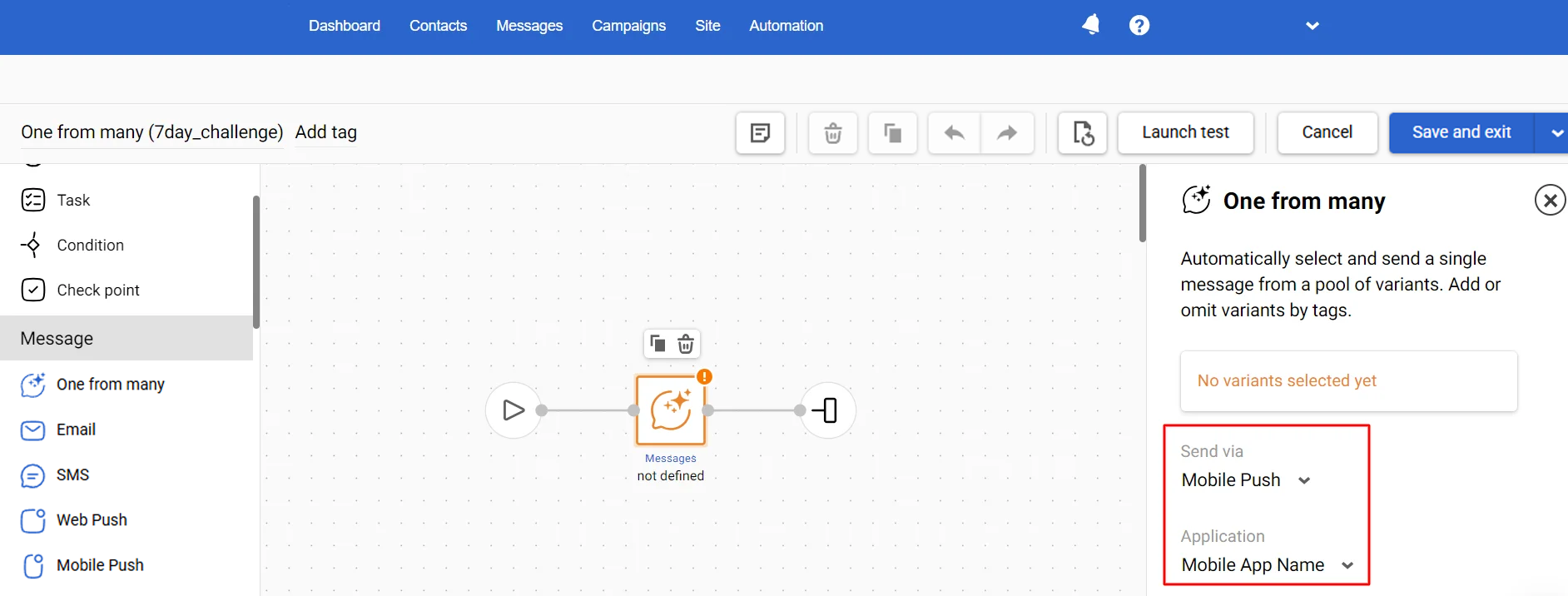
Task: Click the Start play node on canvas
Action: point(514,410)
